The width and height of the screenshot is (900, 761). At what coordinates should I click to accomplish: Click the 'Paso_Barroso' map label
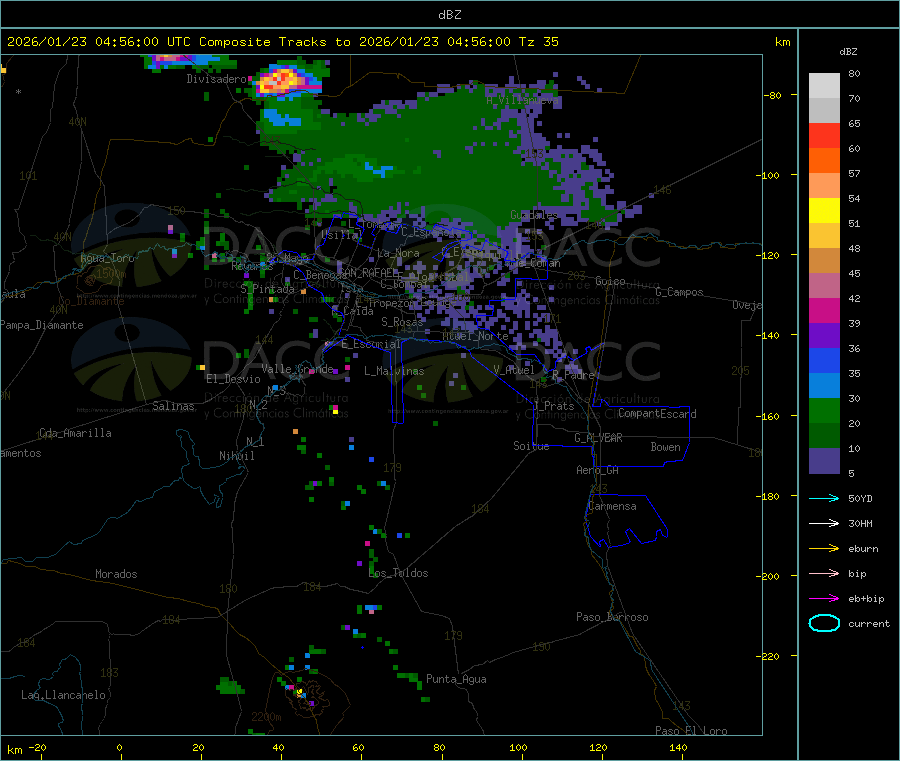612,617
